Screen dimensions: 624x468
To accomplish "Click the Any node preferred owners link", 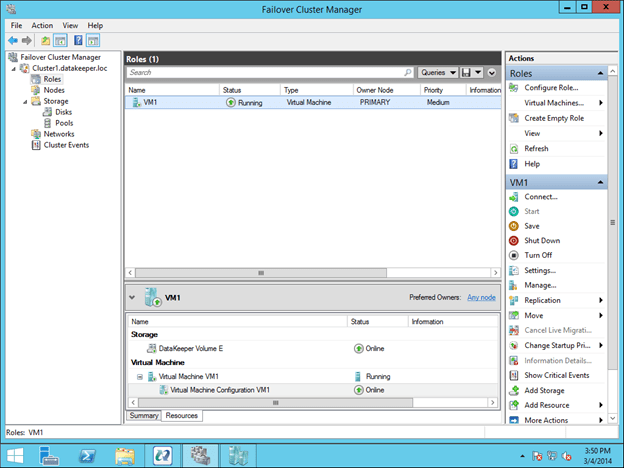I will tap(481, 297).
